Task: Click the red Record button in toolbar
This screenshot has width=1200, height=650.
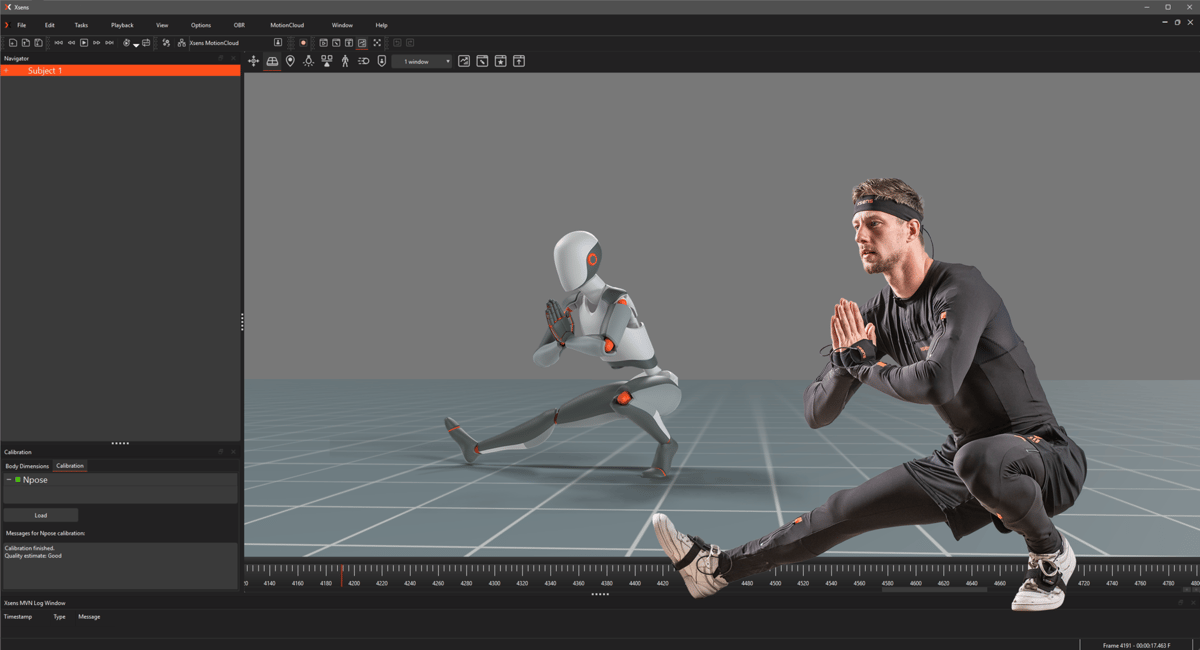Action: (303, 43)
